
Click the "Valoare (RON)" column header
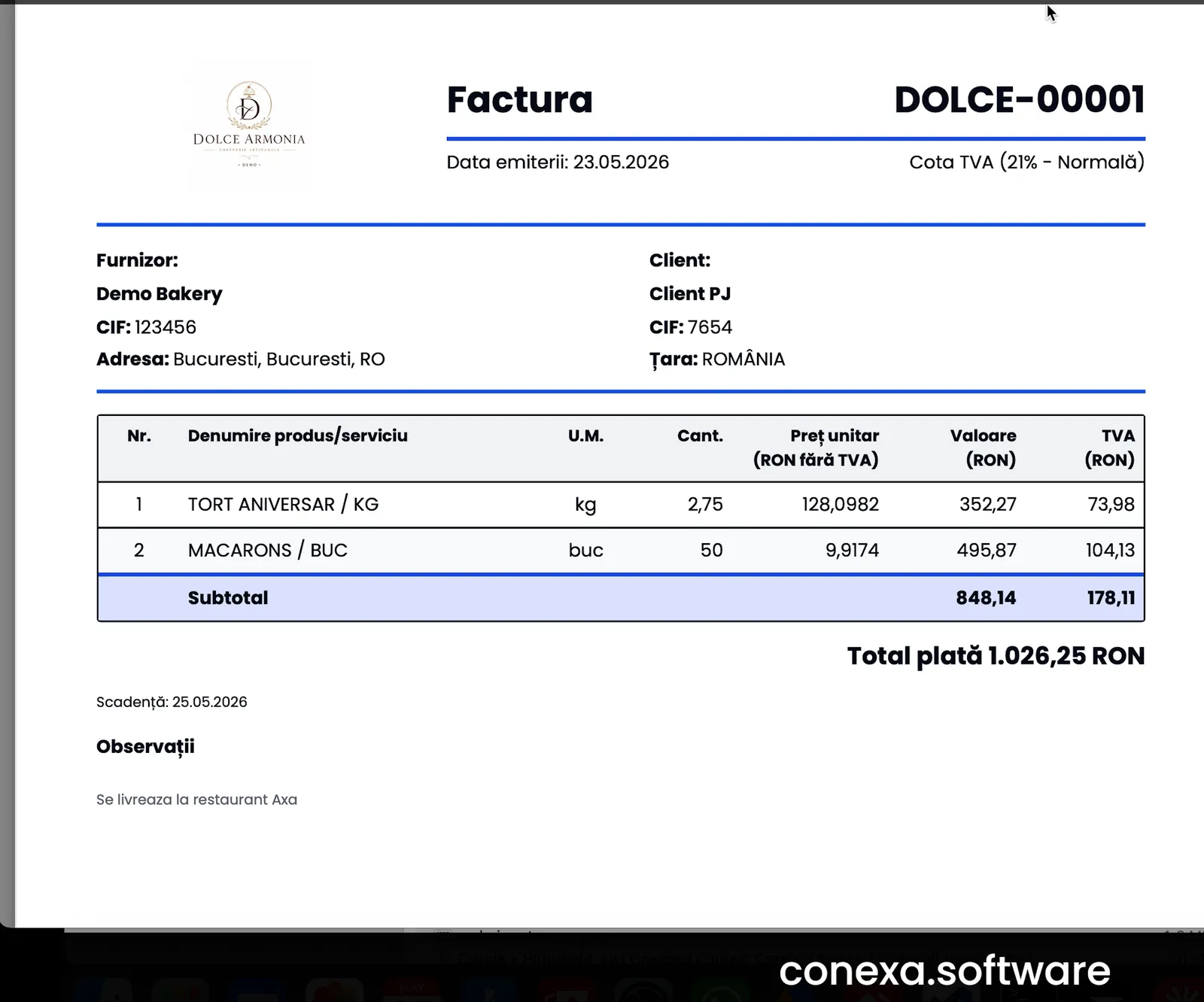[x=984, y=448]
